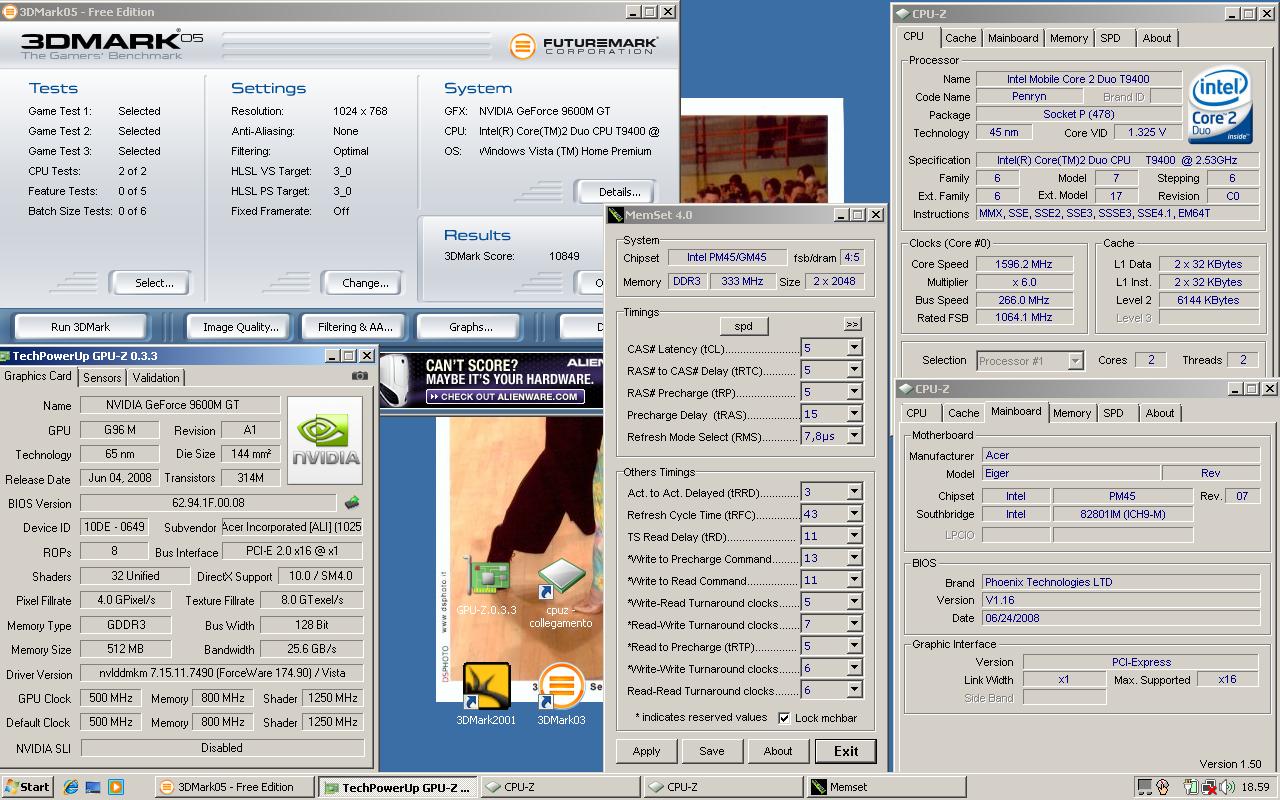The width and height of the screenshot is (1280, 800).
Task: Open the Refresh Cycle Time (tRFC) dropdown
Action: tap(854, 514)
